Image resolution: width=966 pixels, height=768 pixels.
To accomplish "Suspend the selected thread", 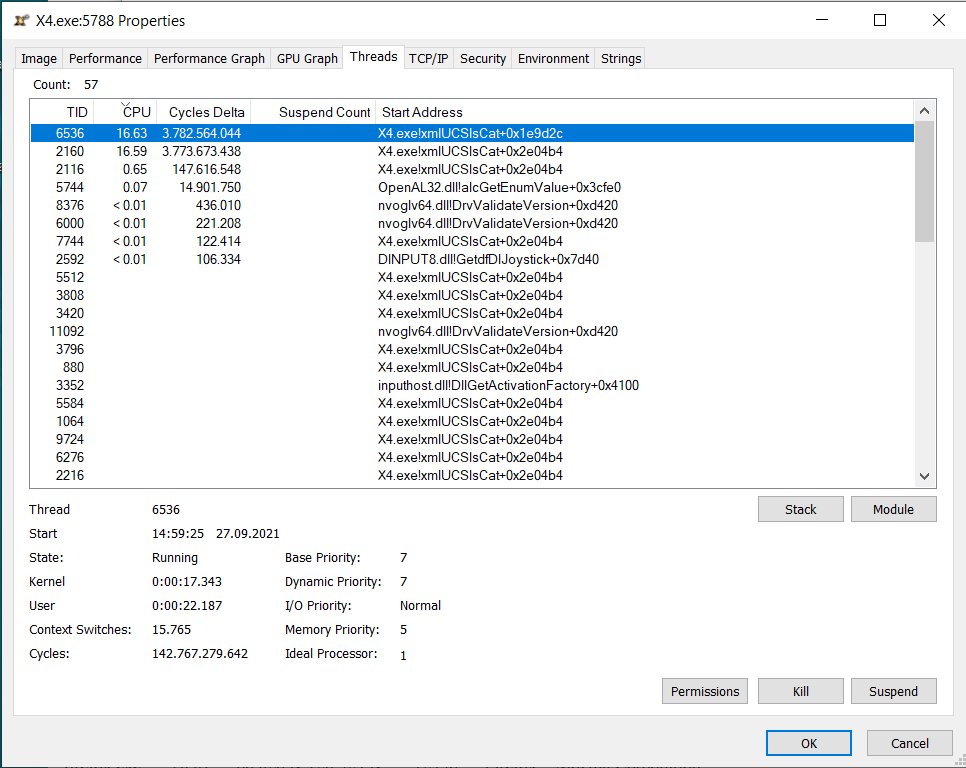I will point(893,691).
